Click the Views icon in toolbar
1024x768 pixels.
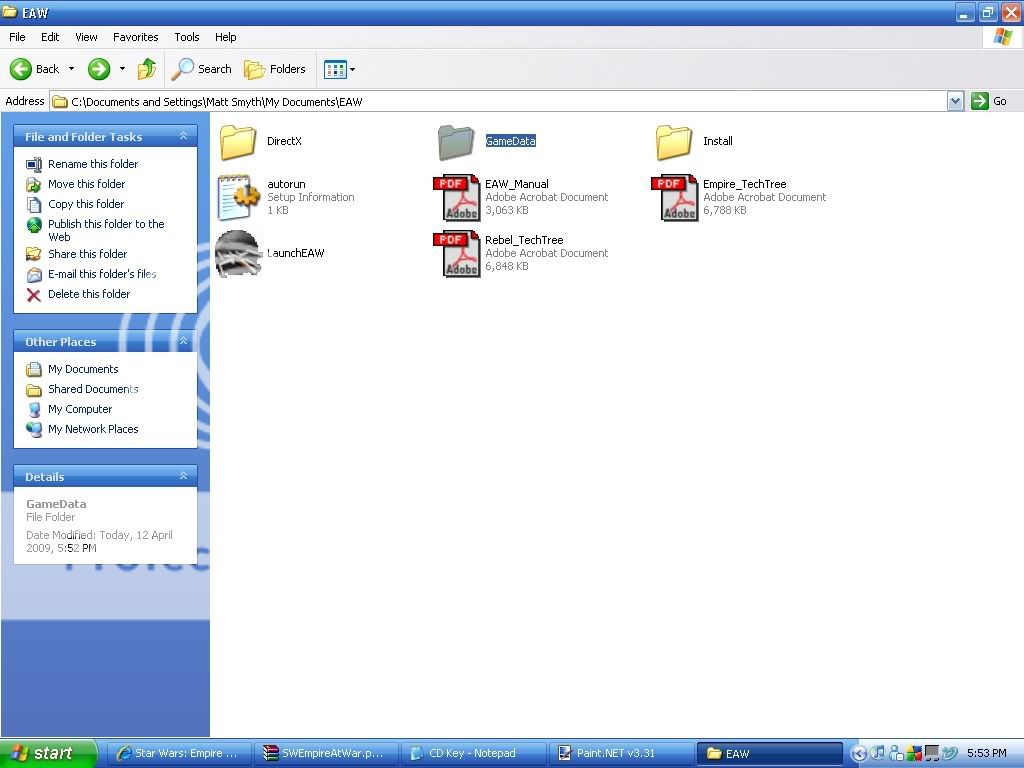coord(335,69)
